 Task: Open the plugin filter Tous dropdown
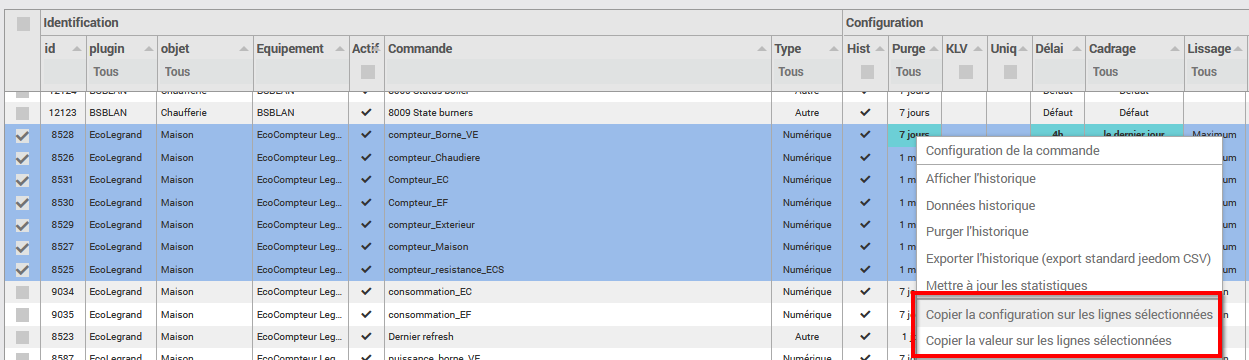point(121,72)
